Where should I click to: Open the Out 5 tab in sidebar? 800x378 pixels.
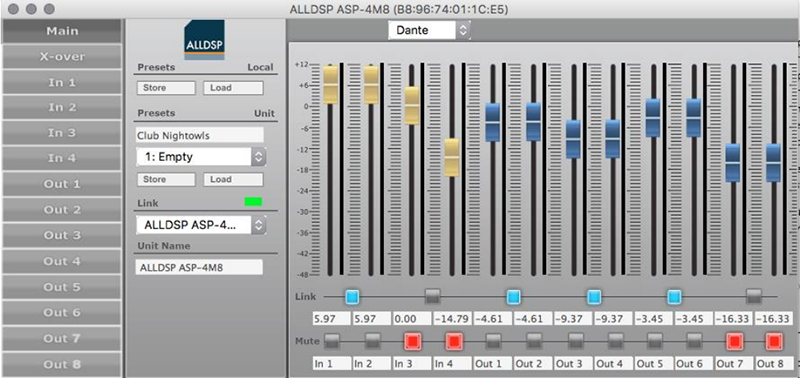62,287
